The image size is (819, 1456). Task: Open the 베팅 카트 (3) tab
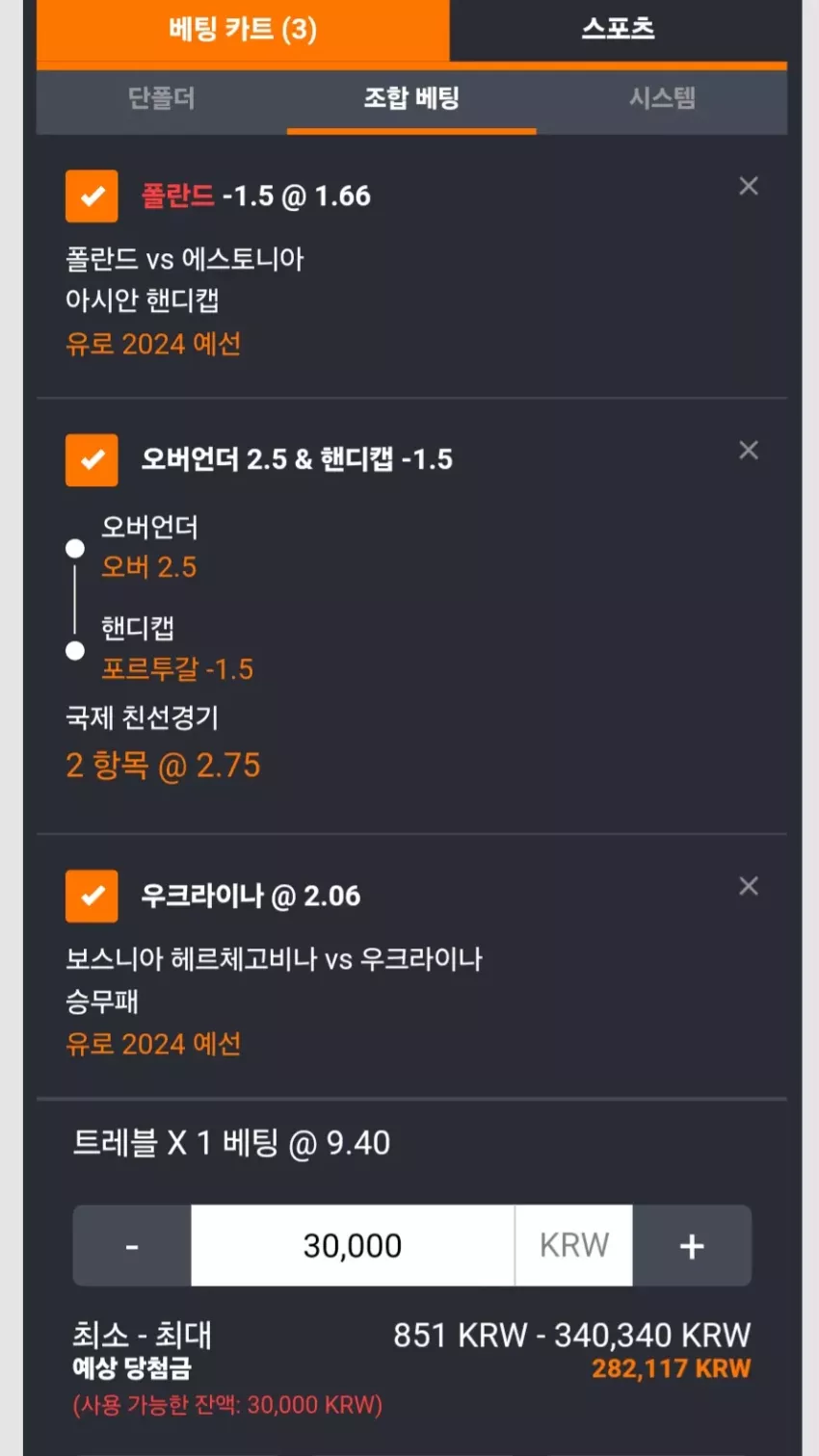click(243, 29)
